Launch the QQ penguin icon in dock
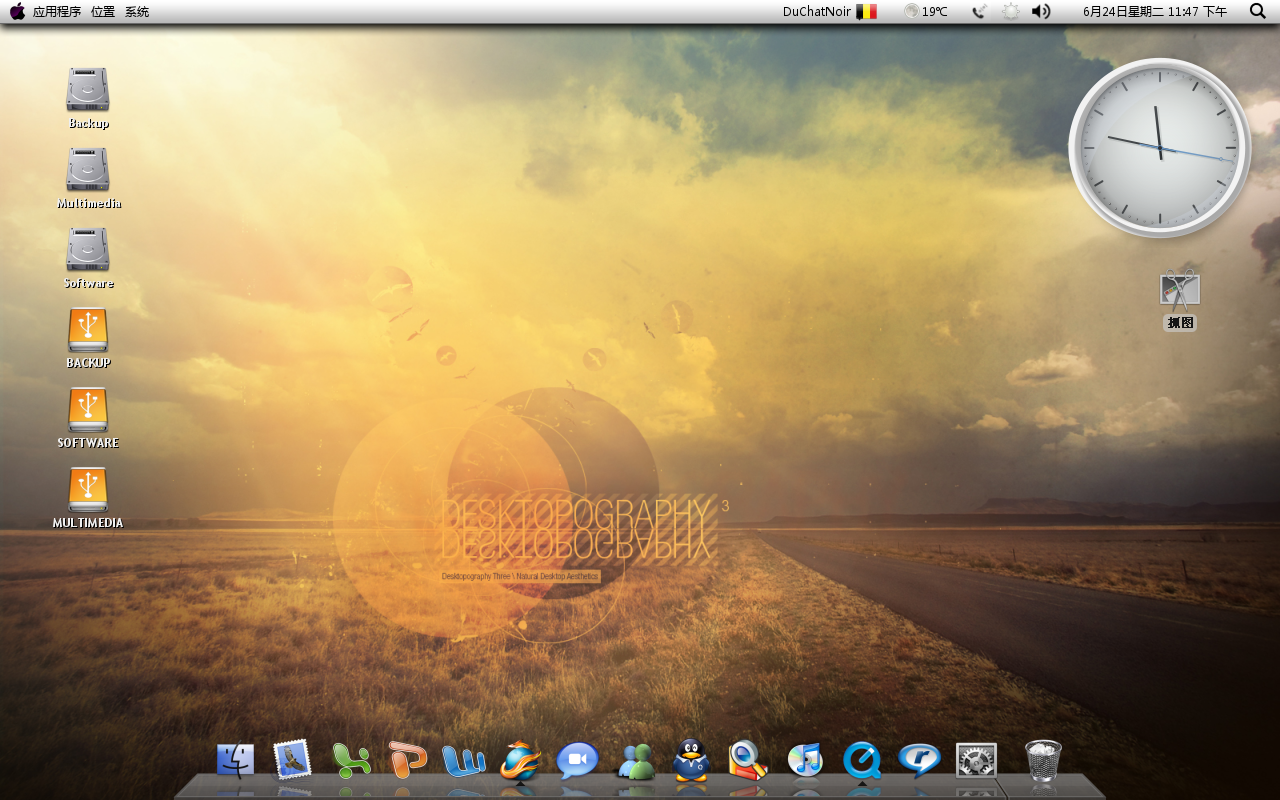1280x800 pixels. tap(691, 760)
